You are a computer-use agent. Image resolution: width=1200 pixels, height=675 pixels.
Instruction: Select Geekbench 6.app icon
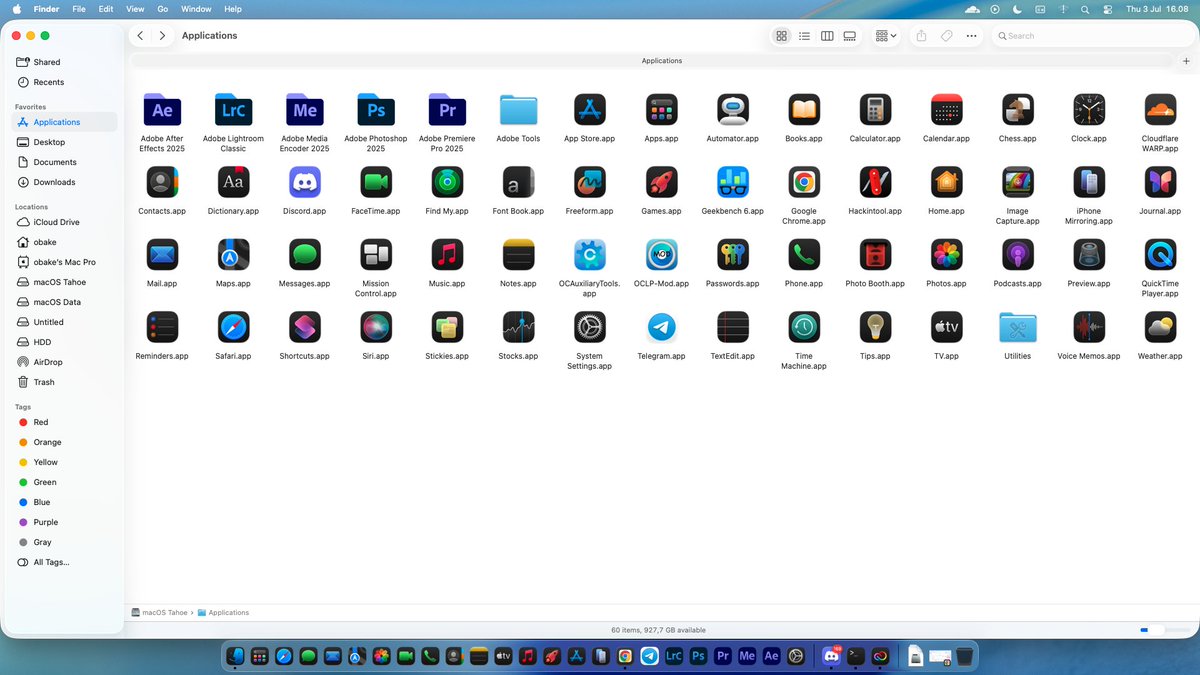click(x=733, y=182)
